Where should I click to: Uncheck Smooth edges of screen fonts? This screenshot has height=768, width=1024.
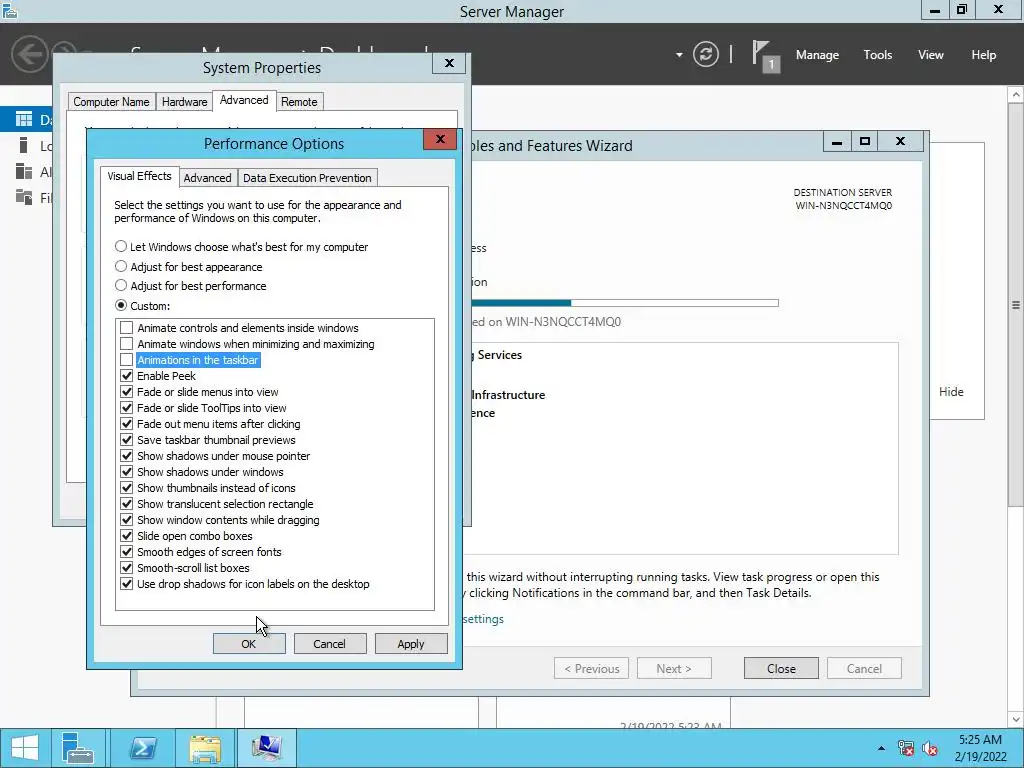tap(127, 552)
